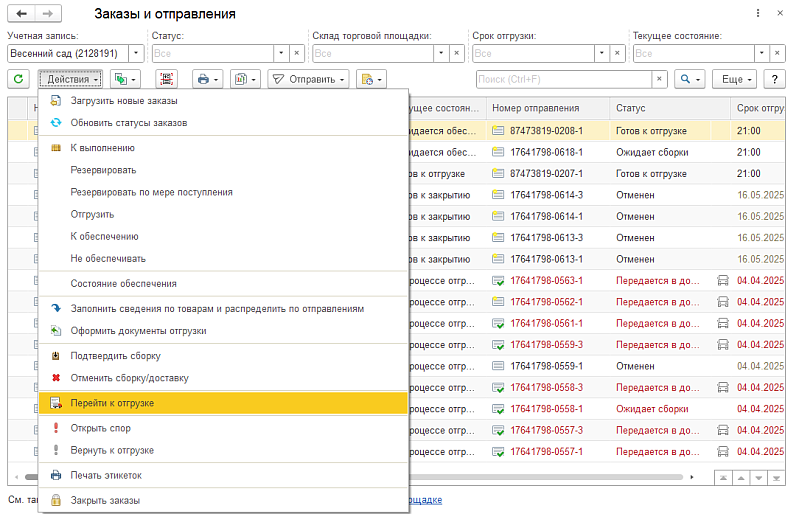Select shipment number 87473819-0207-1
The width and height of the screenshot is (799, 514).
547,174
